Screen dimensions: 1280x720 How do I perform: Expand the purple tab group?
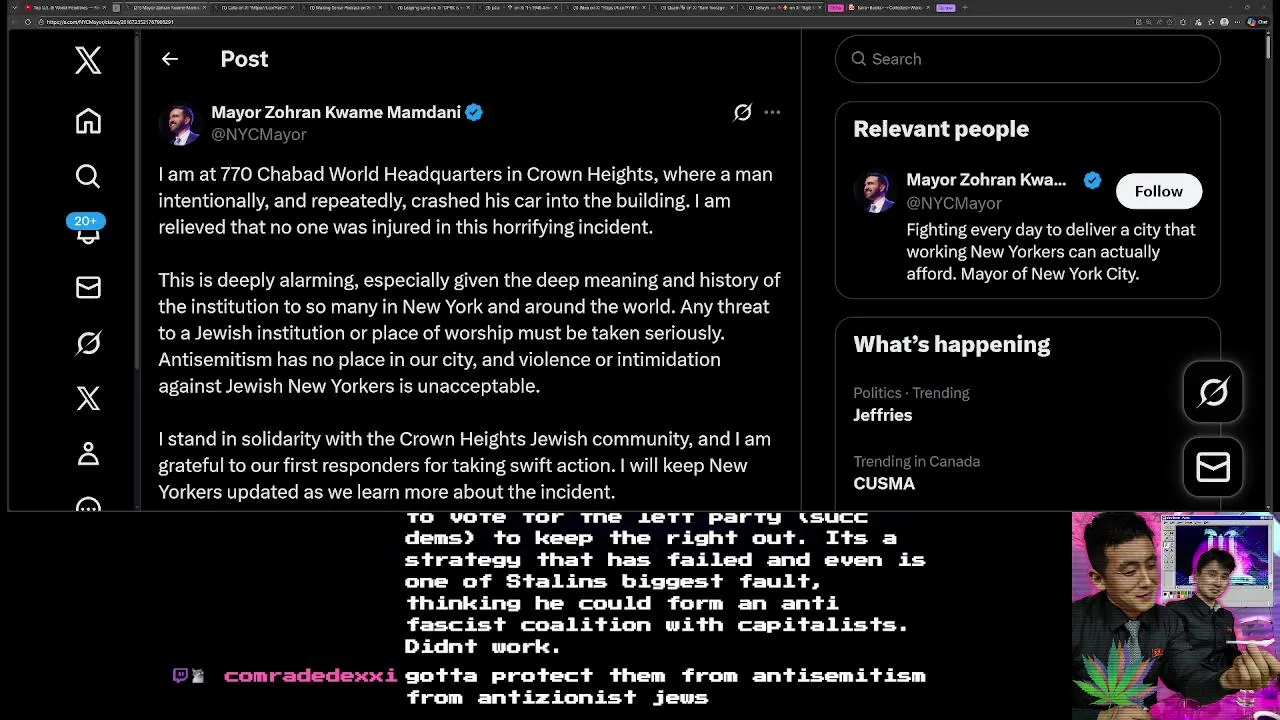[x=945, y=8]
